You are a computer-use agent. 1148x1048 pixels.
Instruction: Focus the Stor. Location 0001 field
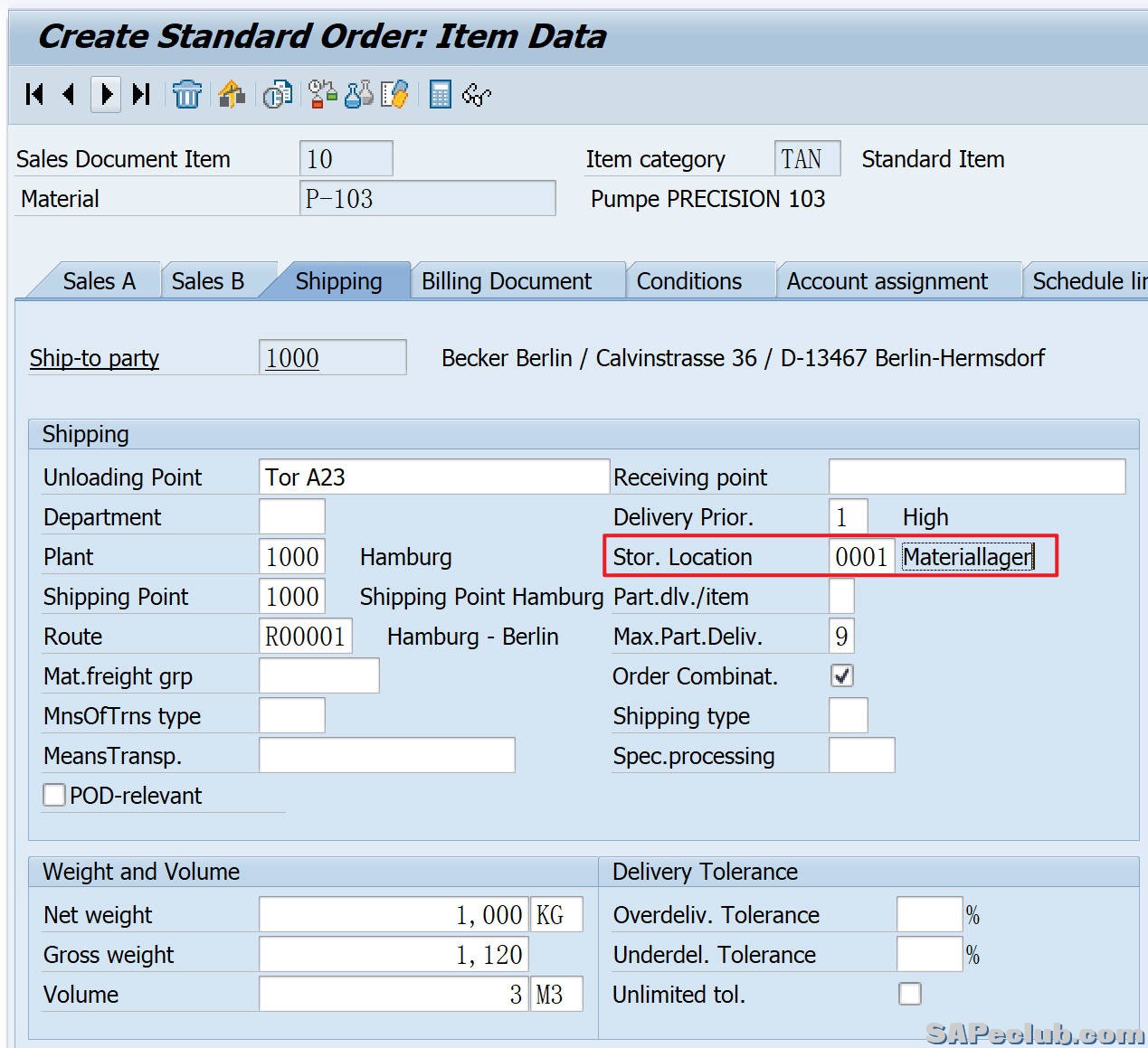pos(861,556)
